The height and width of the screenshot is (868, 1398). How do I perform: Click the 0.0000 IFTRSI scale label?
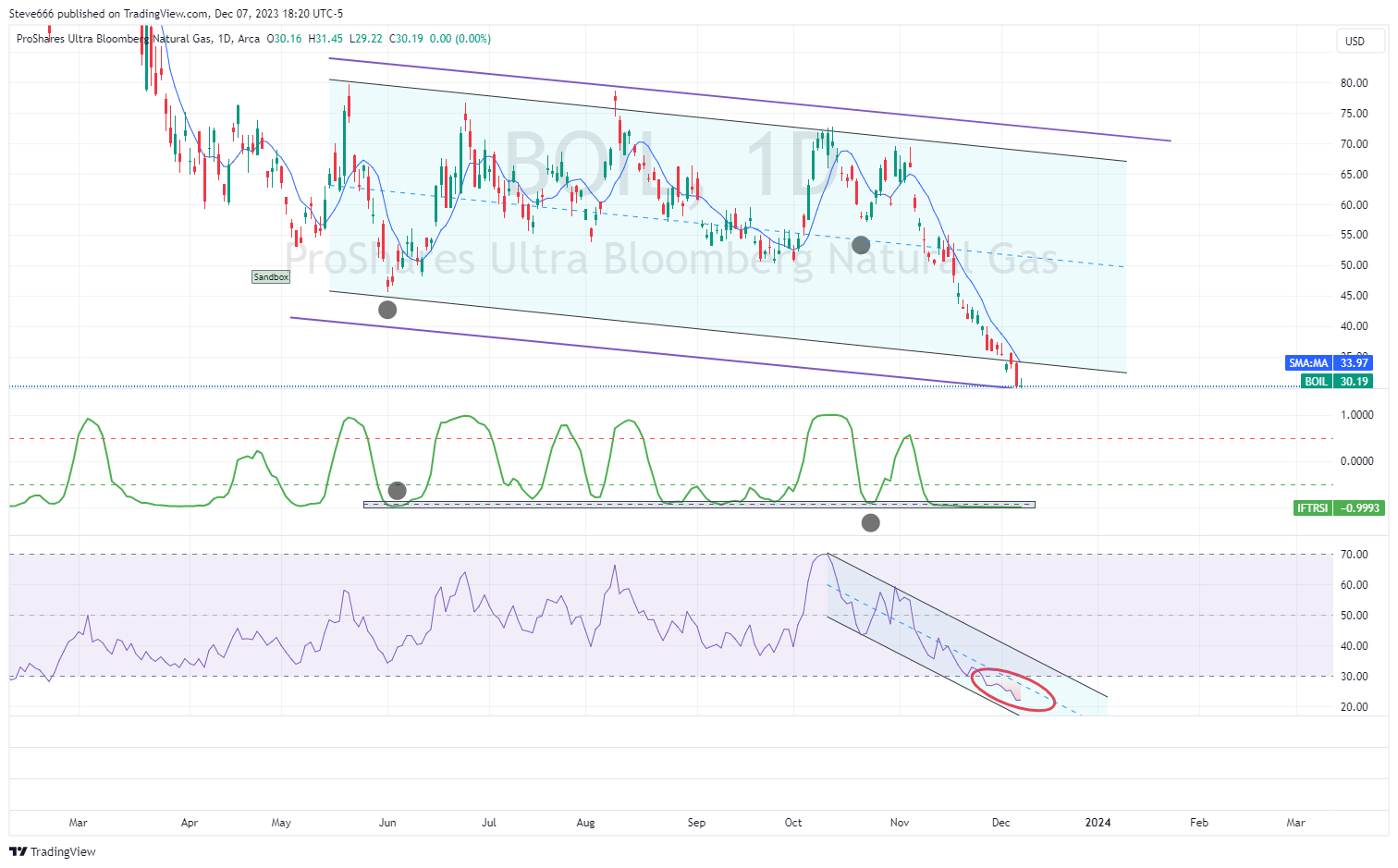pos(1357,461)
